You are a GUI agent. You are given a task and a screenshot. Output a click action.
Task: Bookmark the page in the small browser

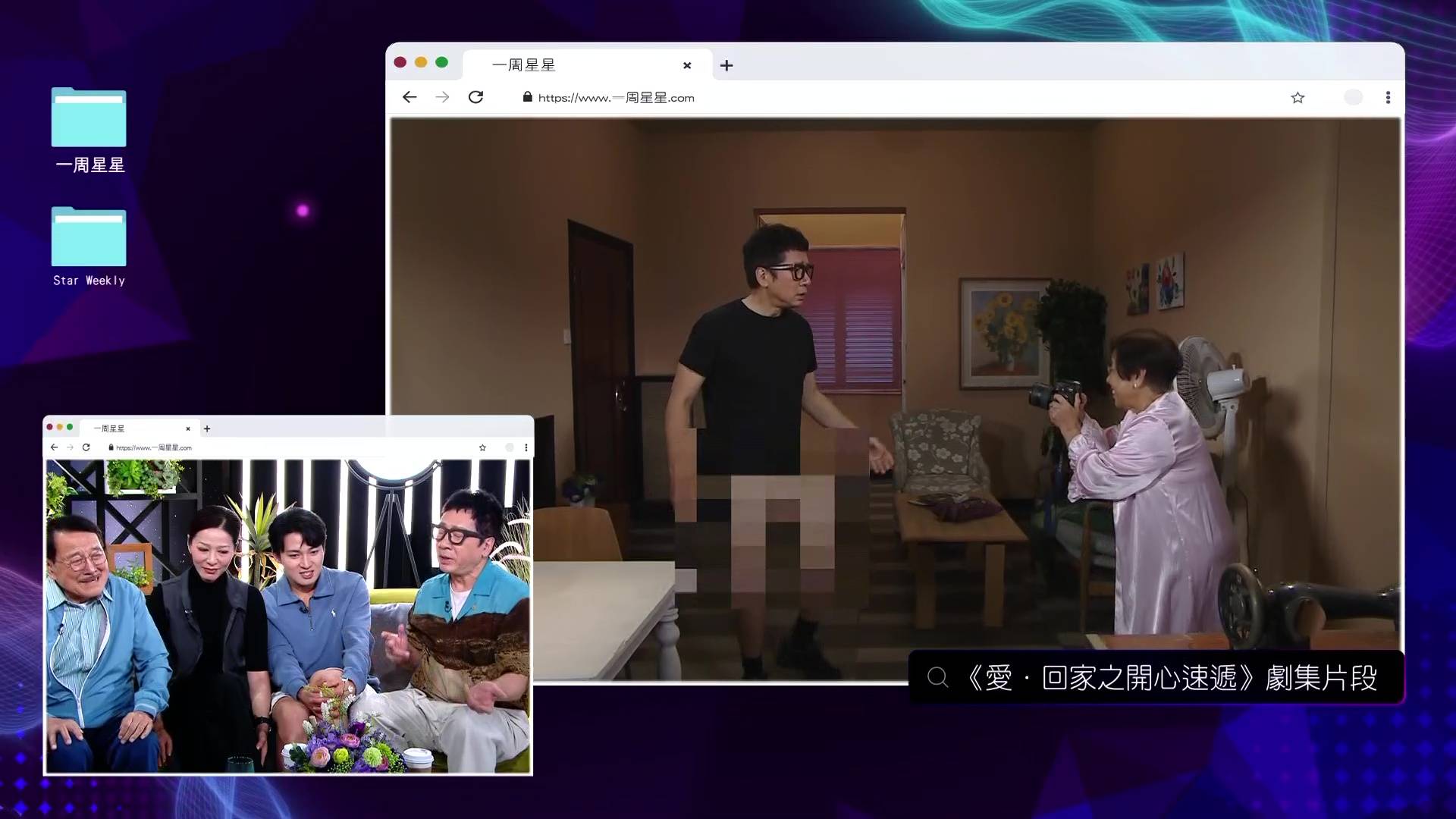[482, 447]
